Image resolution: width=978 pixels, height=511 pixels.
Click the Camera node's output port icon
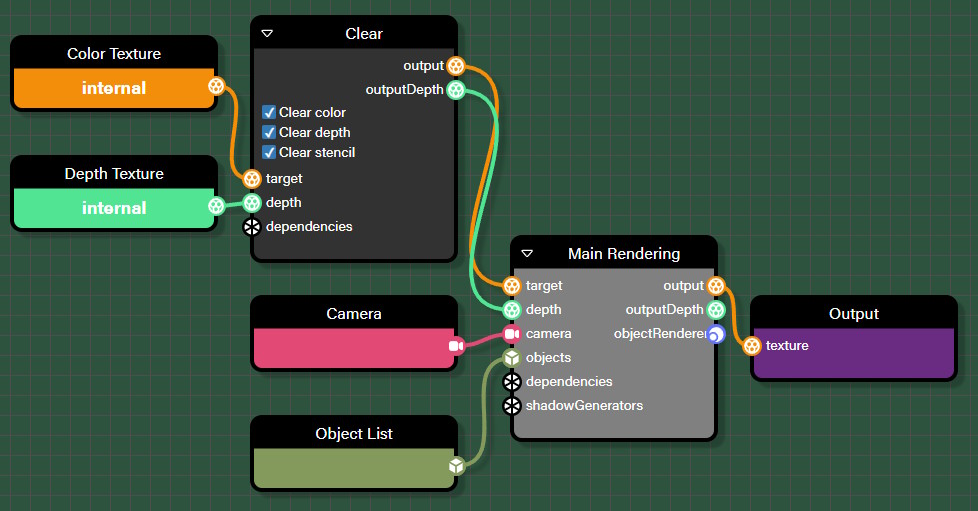[x=456, y=346]
